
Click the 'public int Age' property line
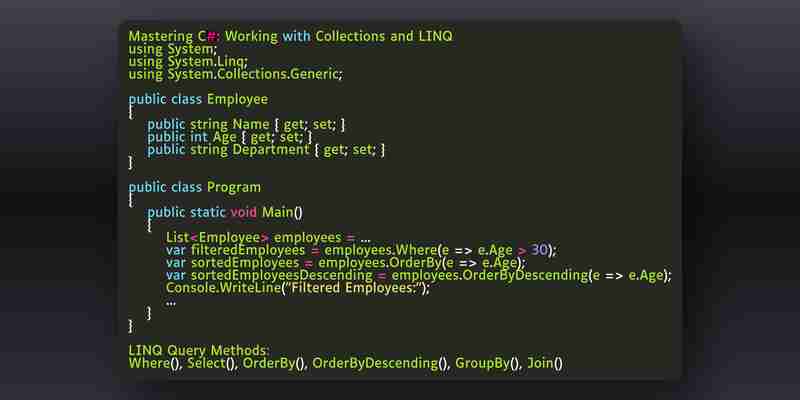click(x=230, y=137)
